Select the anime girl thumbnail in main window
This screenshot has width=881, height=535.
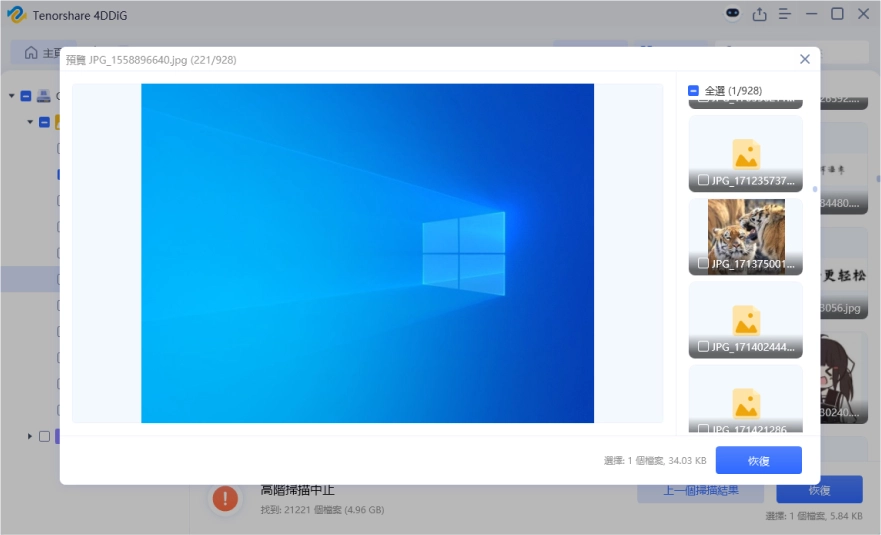(x=843, y=377)
